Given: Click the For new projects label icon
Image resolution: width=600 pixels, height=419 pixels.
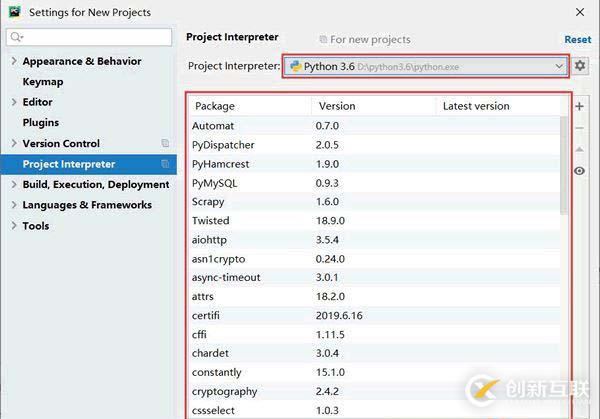Looking at the screenshot, I should click(x=323, y=39).
